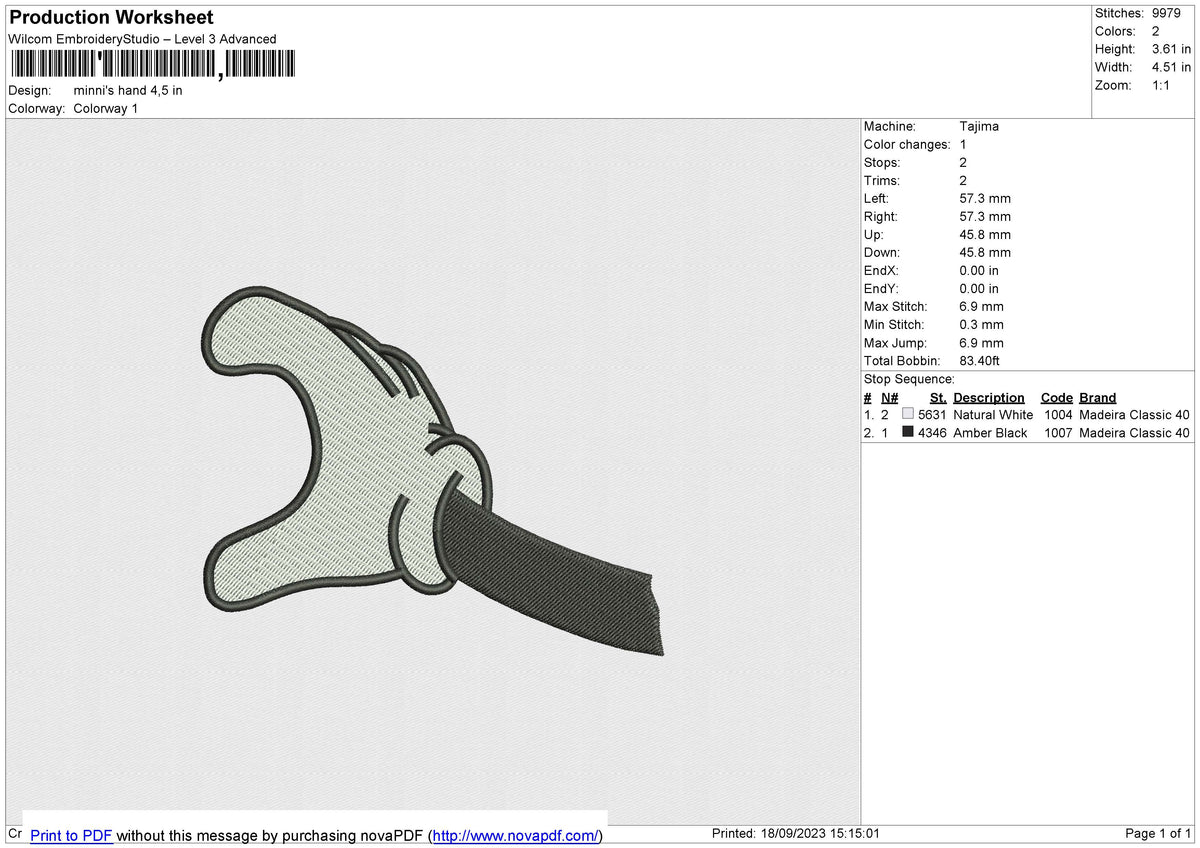The height and width of the screenshot is (848, 1200).
Task: Click the 'N#' column header
Action: point(890,397)
